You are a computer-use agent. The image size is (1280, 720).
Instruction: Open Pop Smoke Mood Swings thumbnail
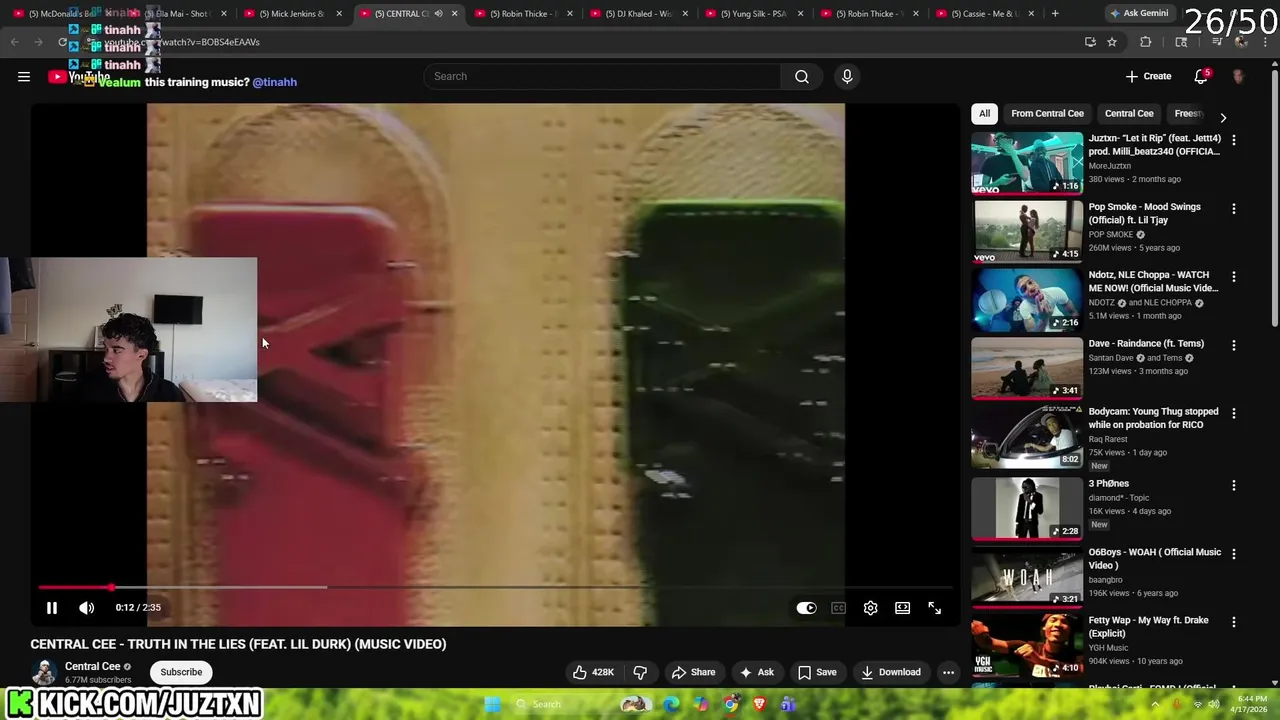[1027, 231]
